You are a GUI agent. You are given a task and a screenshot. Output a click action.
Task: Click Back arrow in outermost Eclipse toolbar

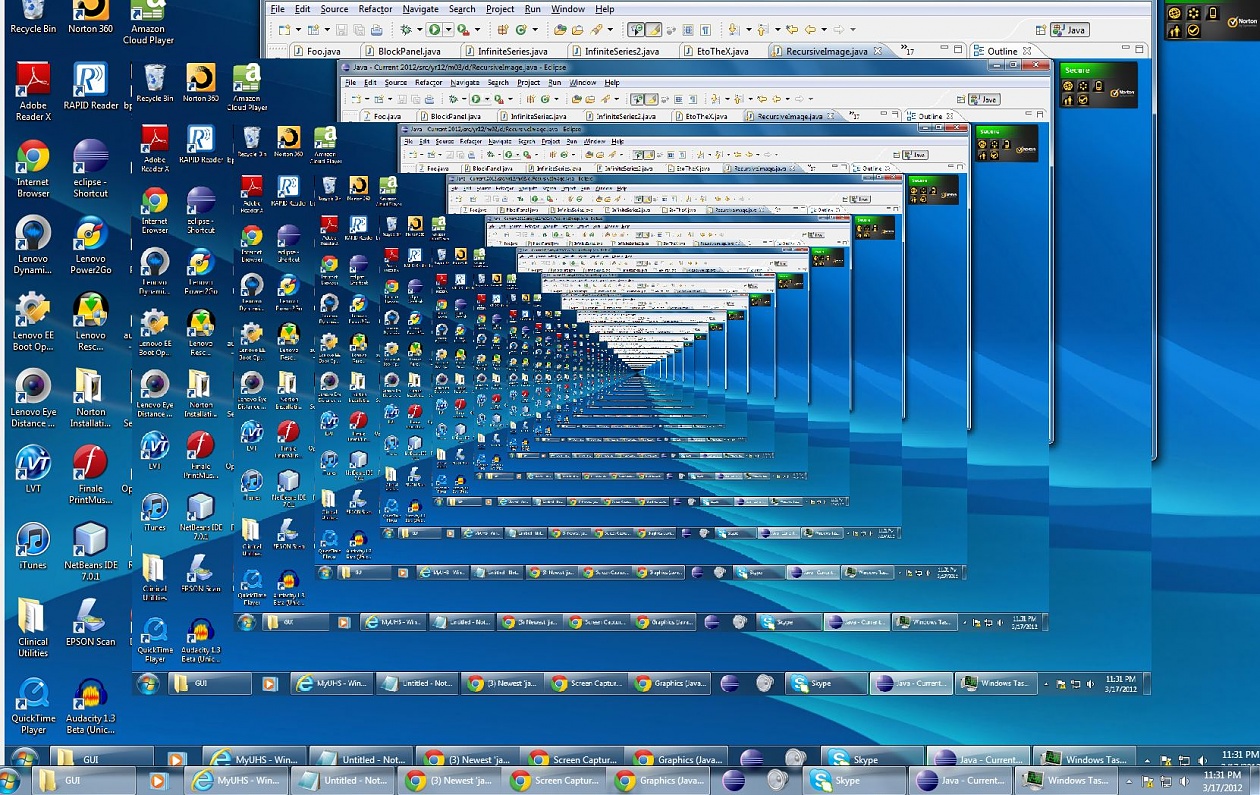coord(810,30)
